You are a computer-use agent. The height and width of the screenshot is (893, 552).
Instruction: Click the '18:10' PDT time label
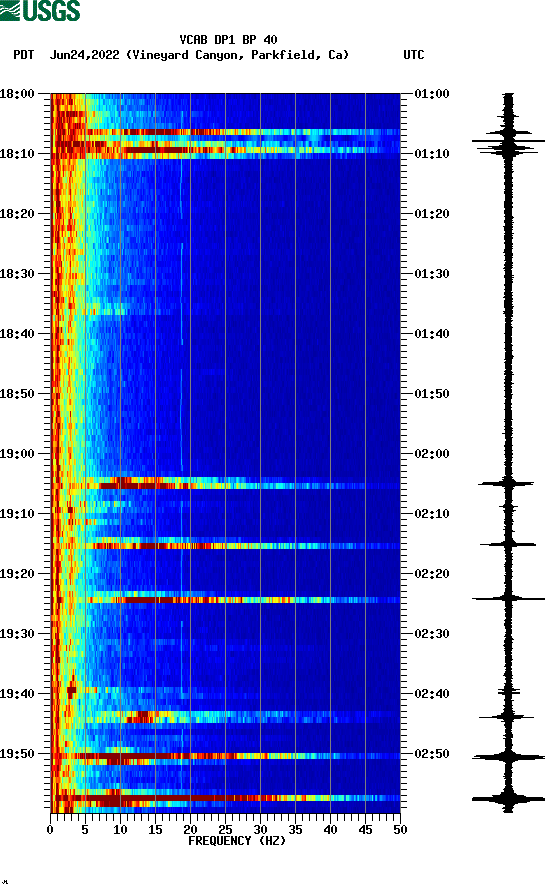click(x=17, y=154)
